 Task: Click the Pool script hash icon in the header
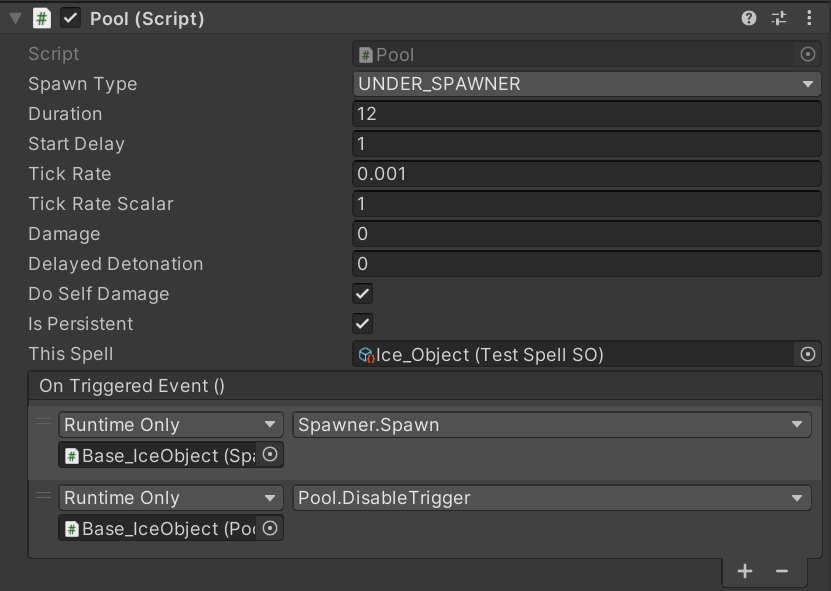coord(41,18)
